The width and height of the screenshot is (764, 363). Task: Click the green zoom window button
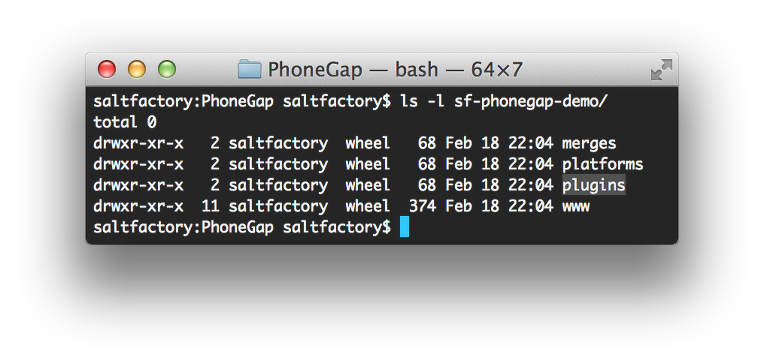[167, 69]
